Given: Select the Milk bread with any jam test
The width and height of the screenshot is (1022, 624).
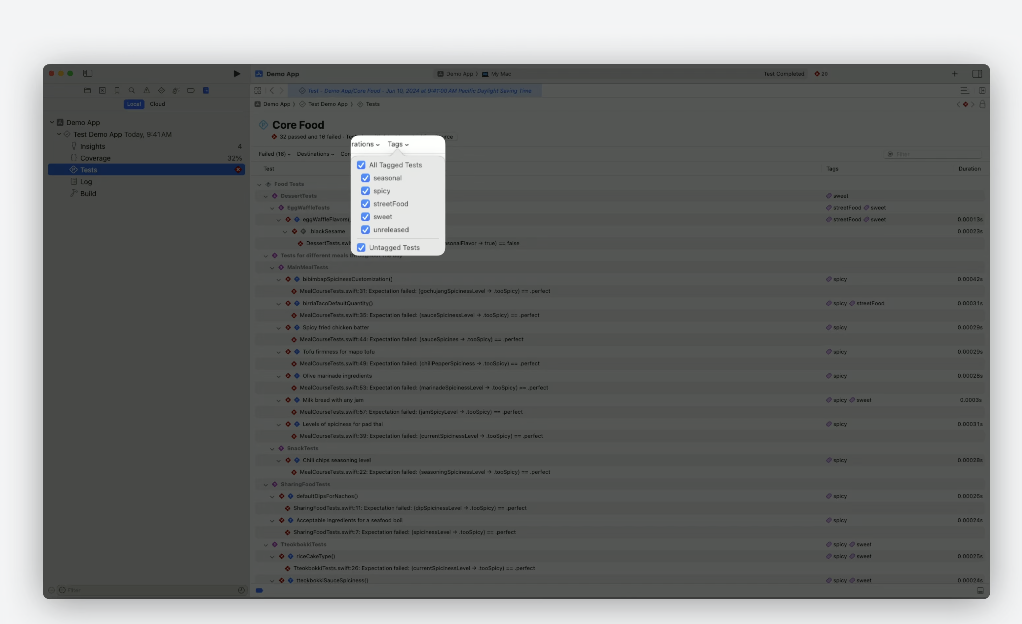Looking at the screenshot, I should click(620, 400).
